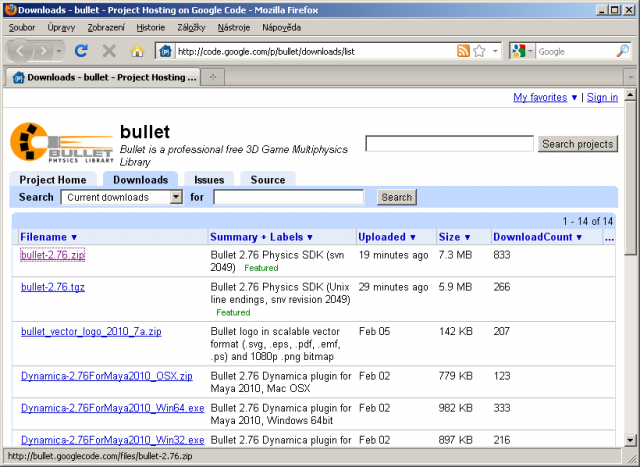Reload the page with the refresh icon
Image resolution: width=640 pixels, height=467 pixels.
click(x=81, y=51)
